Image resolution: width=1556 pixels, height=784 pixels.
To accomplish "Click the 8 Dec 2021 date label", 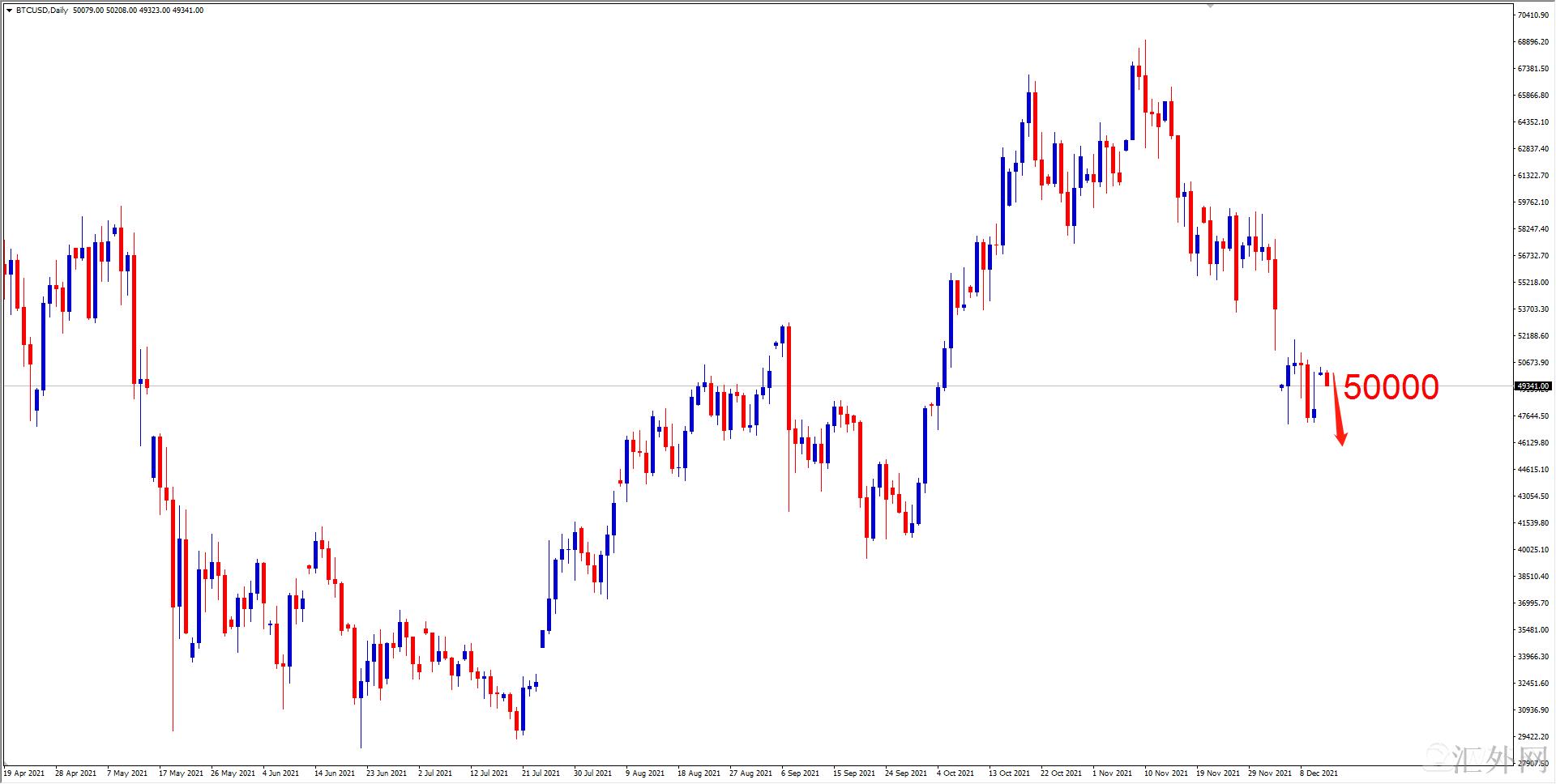I will coord(1319,773).
